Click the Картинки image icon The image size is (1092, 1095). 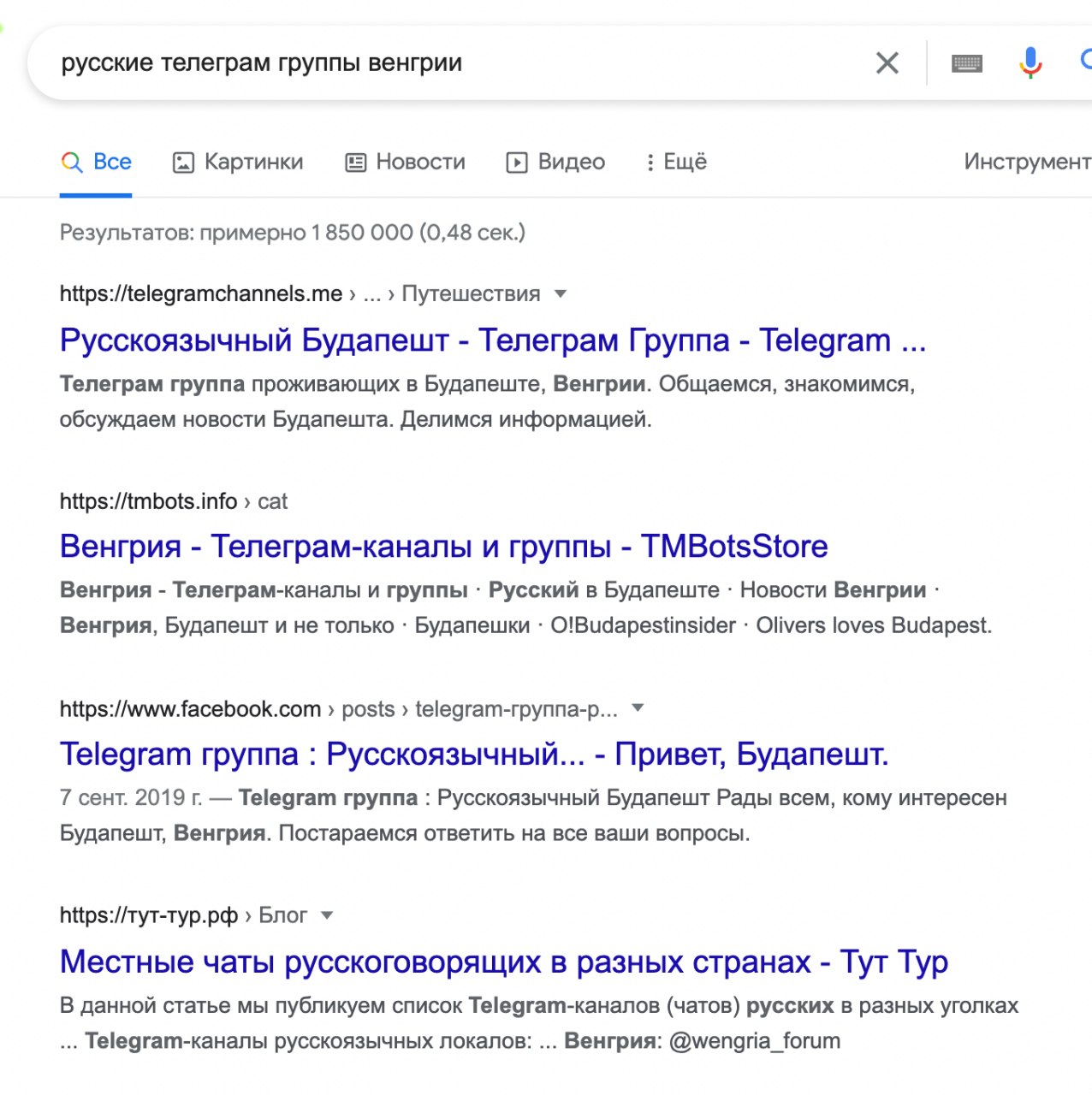pyautogui.click(x=183, y=163)
